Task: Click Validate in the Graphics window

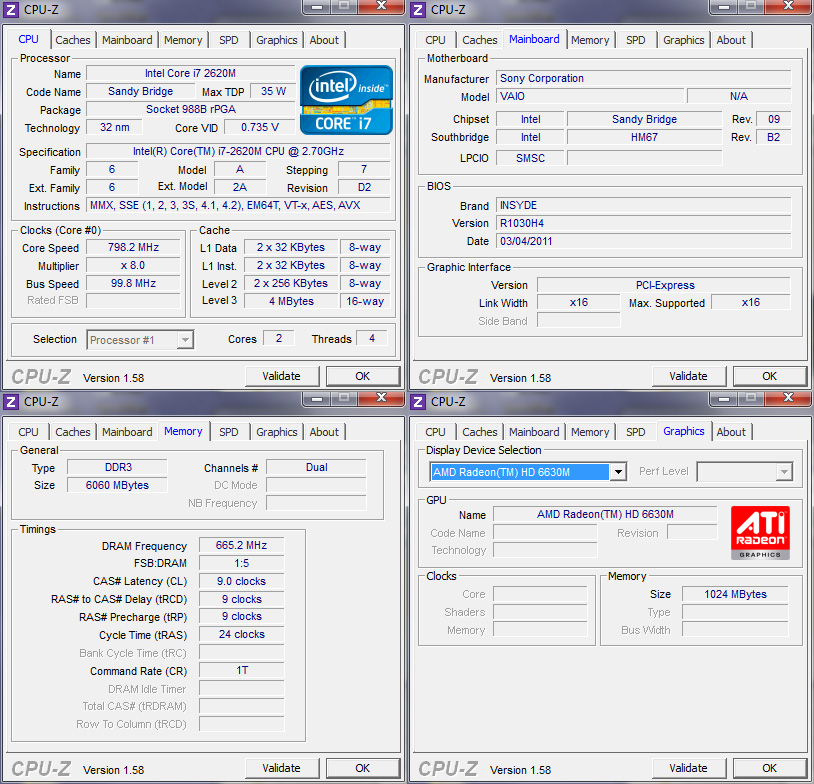Action: tap(688, 768)
